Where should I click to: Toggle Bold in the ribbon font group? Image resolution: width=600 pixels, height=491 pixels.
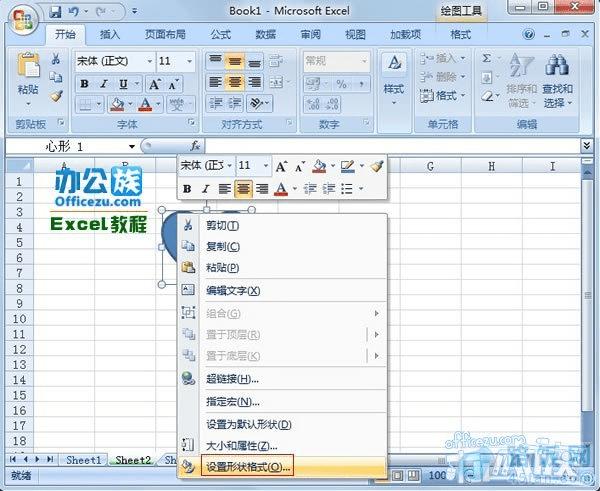click(x=85, y=84)
